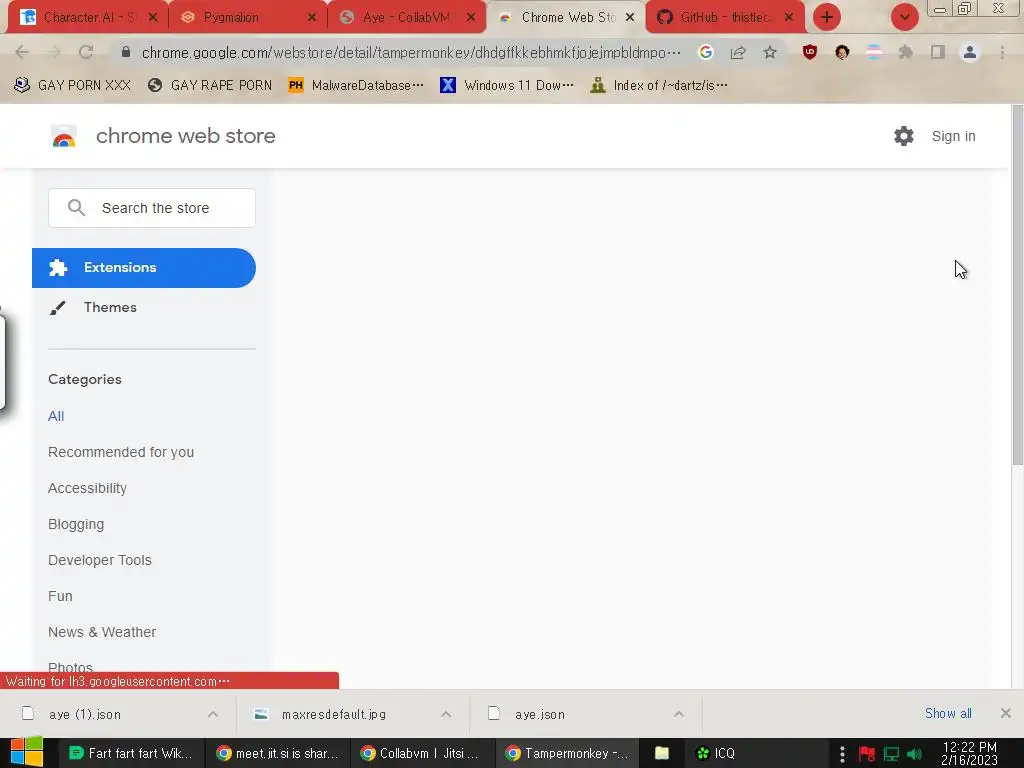Open the Extensions puzzle menu
Viewport: 1024px width, 768px height.
click(x=906, y=52)
